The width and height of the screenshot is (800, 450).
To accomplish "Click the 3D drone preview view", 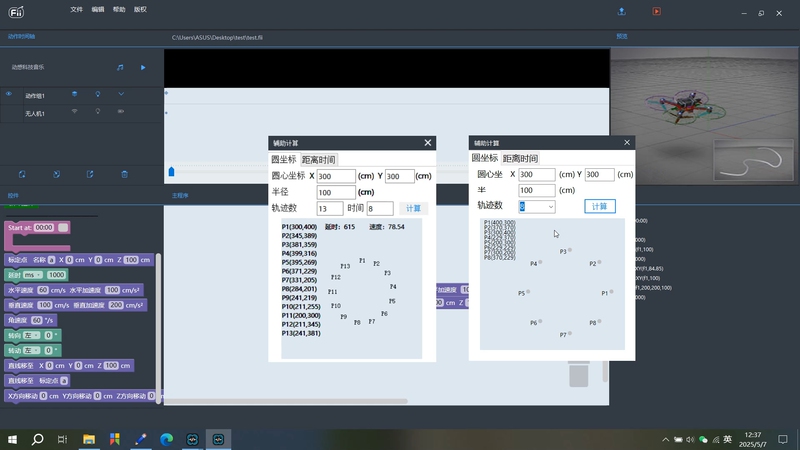I will [x=705, y=117].
